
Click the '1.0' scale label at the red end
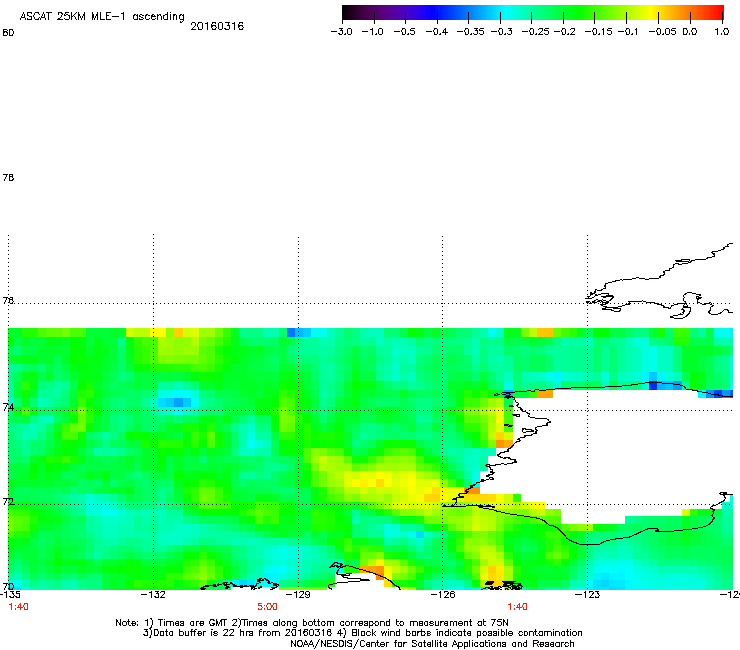point(722,32)
